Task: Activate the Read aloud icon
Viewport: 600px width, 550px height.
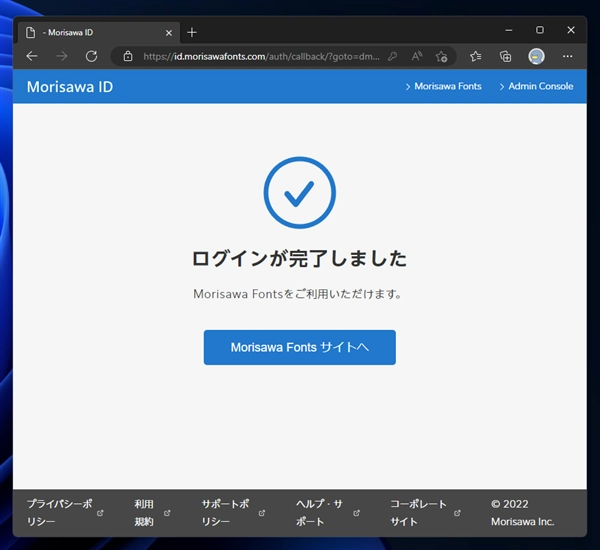Action: (x=417, y=57)
